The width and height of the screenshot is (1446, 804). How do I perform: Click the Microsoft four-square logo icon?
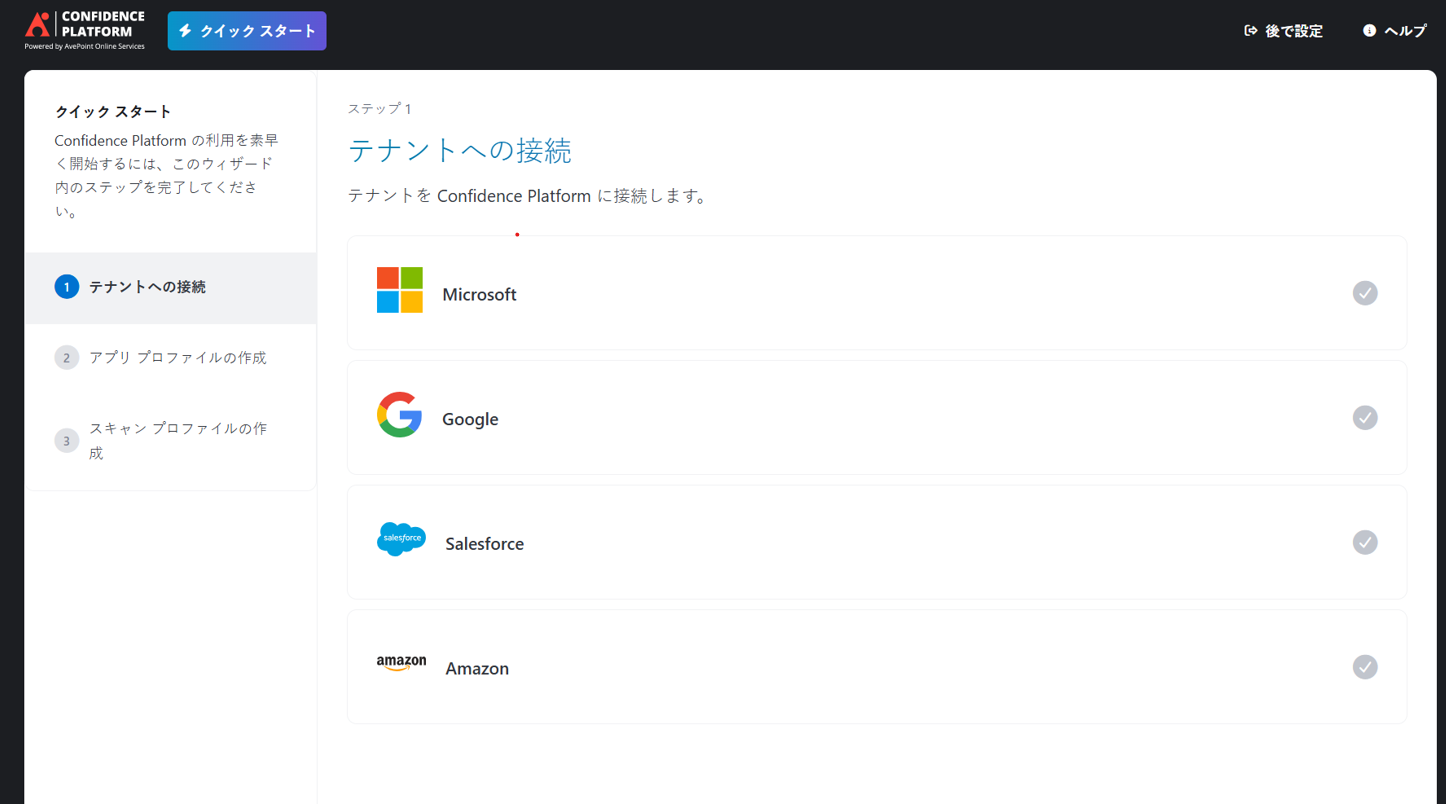400,290
